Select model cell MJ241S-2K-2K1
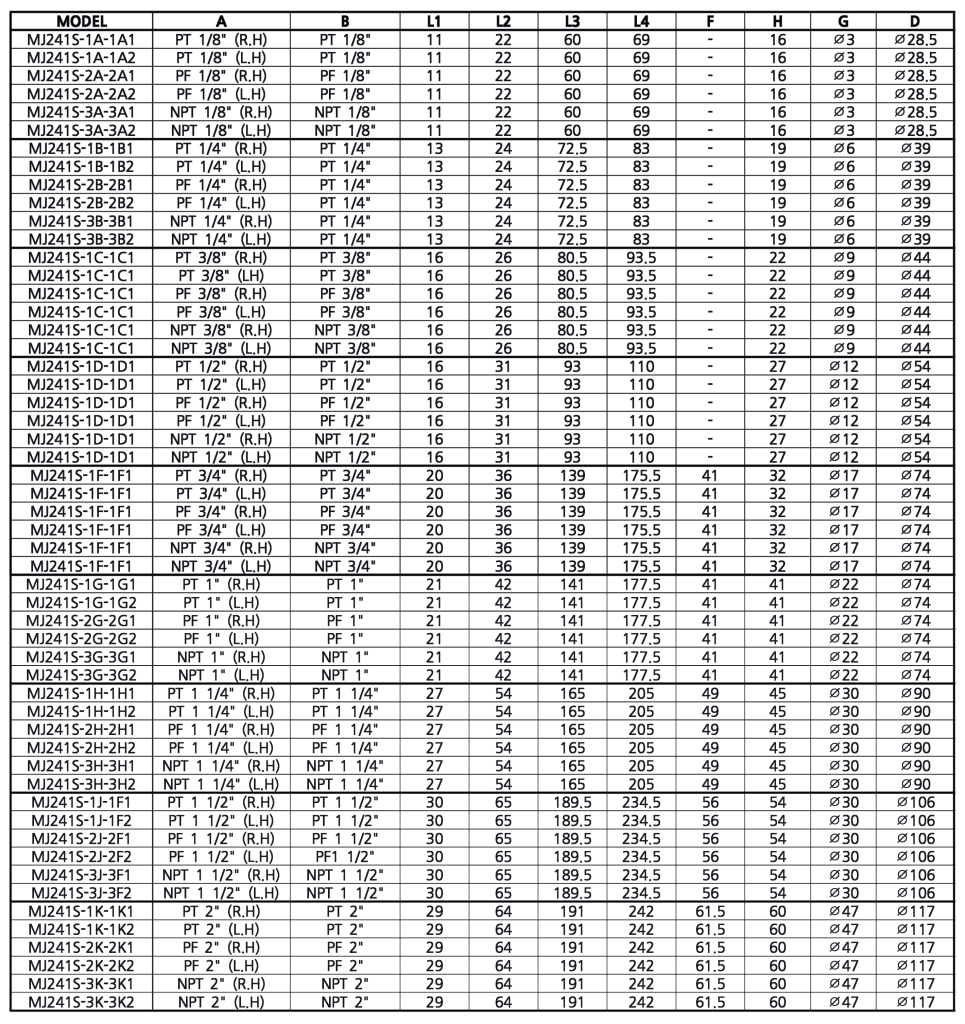 (81, 948)
